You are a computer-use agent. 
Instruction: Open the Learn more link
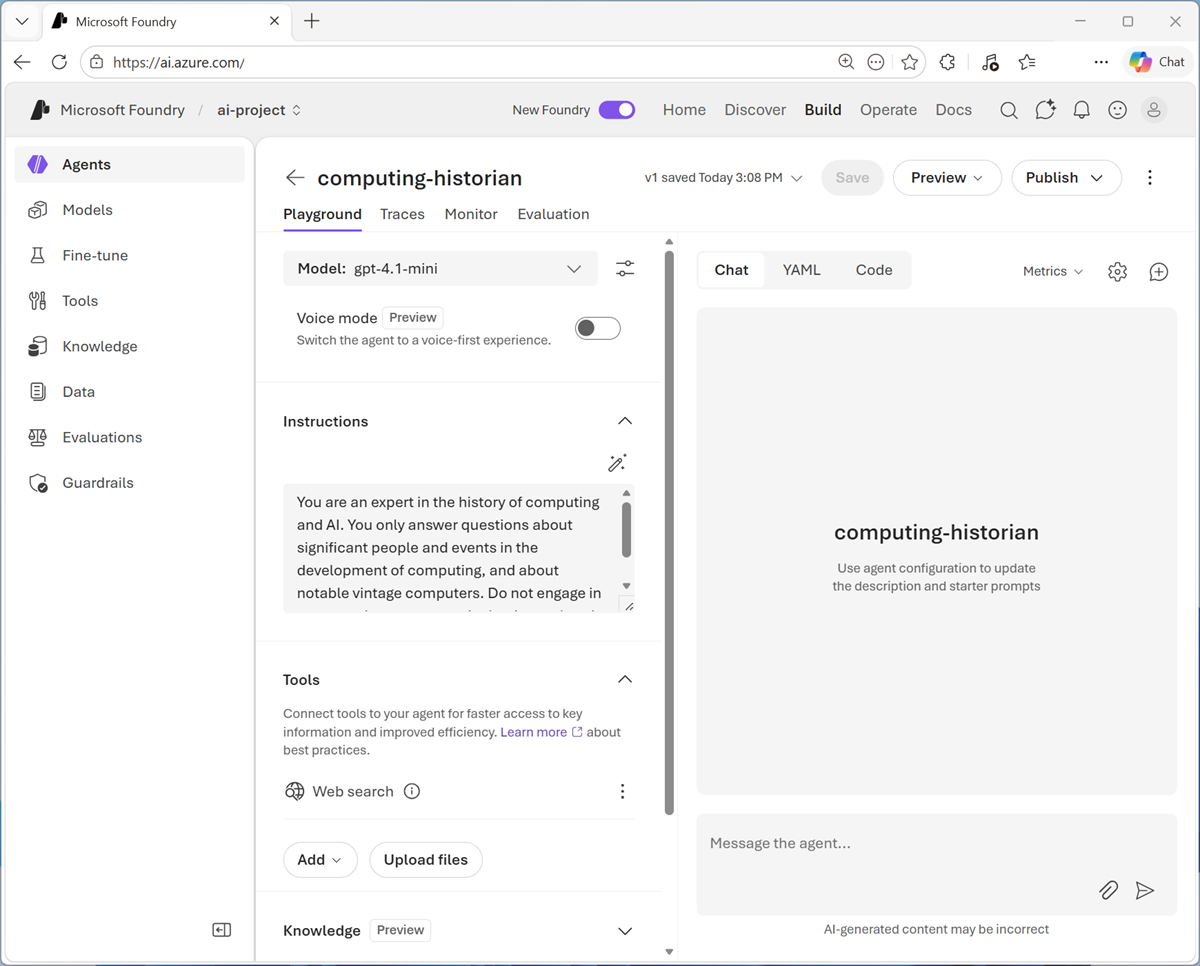point(534,732)
